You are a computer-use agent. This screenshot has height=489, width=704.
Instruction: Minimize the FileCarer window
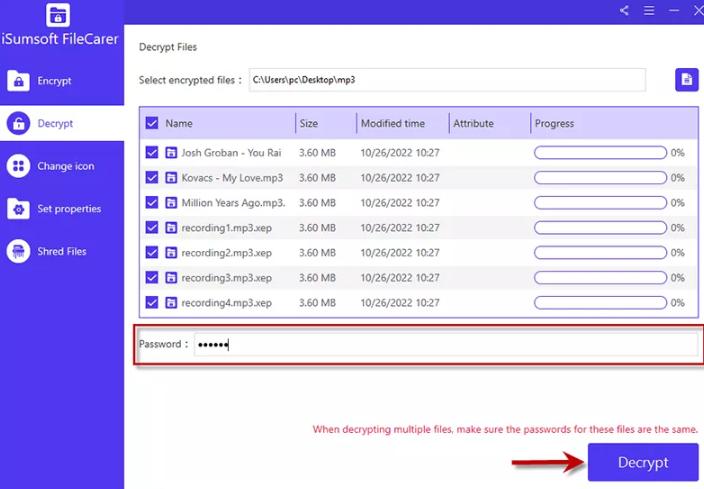click(x=674, y=10)
